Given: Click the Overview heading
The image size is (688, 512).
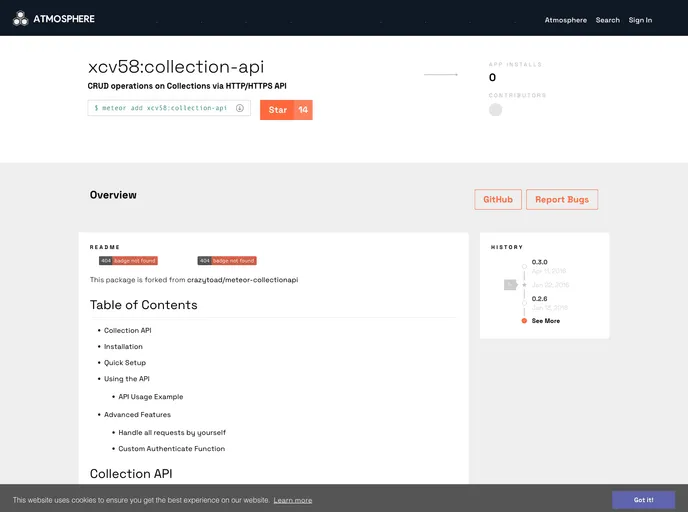Looking at the screenshot, I should 113,195.
